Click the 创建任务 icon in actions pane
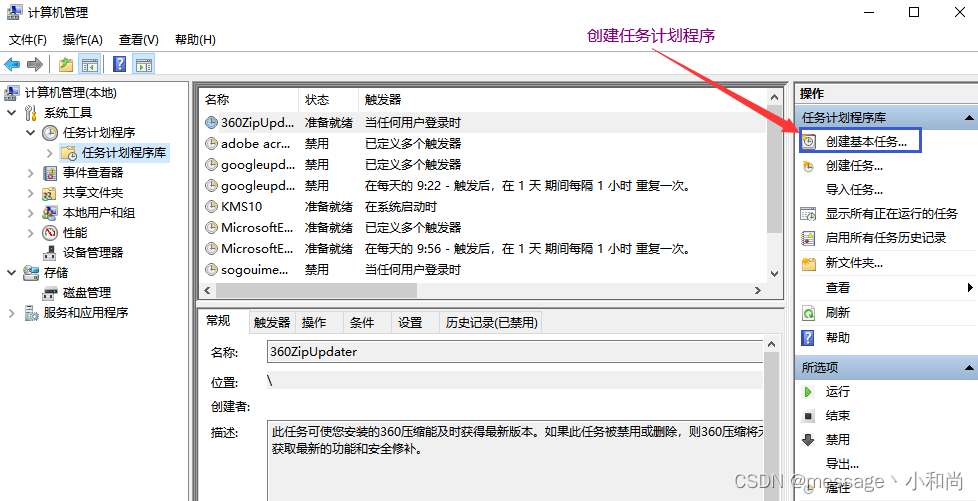Screen dimensions: 978x501 (x=808, y=166)
